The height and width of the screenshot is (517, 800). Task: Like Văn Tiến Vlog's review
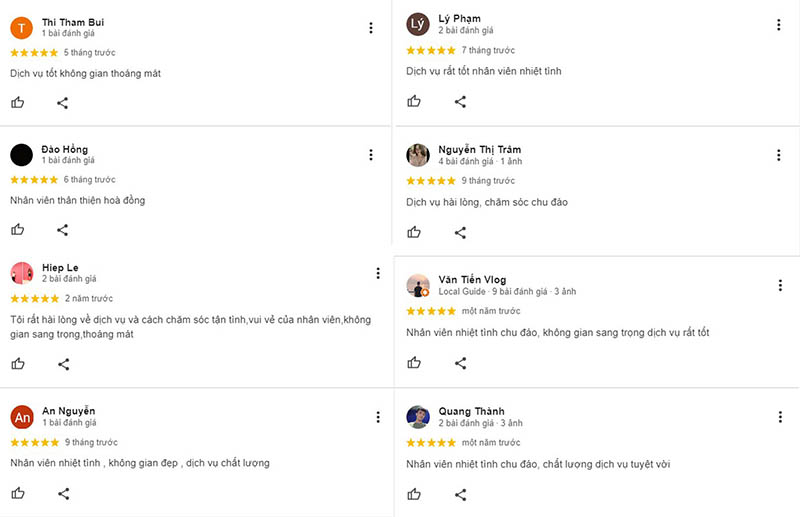pos(414,363)
